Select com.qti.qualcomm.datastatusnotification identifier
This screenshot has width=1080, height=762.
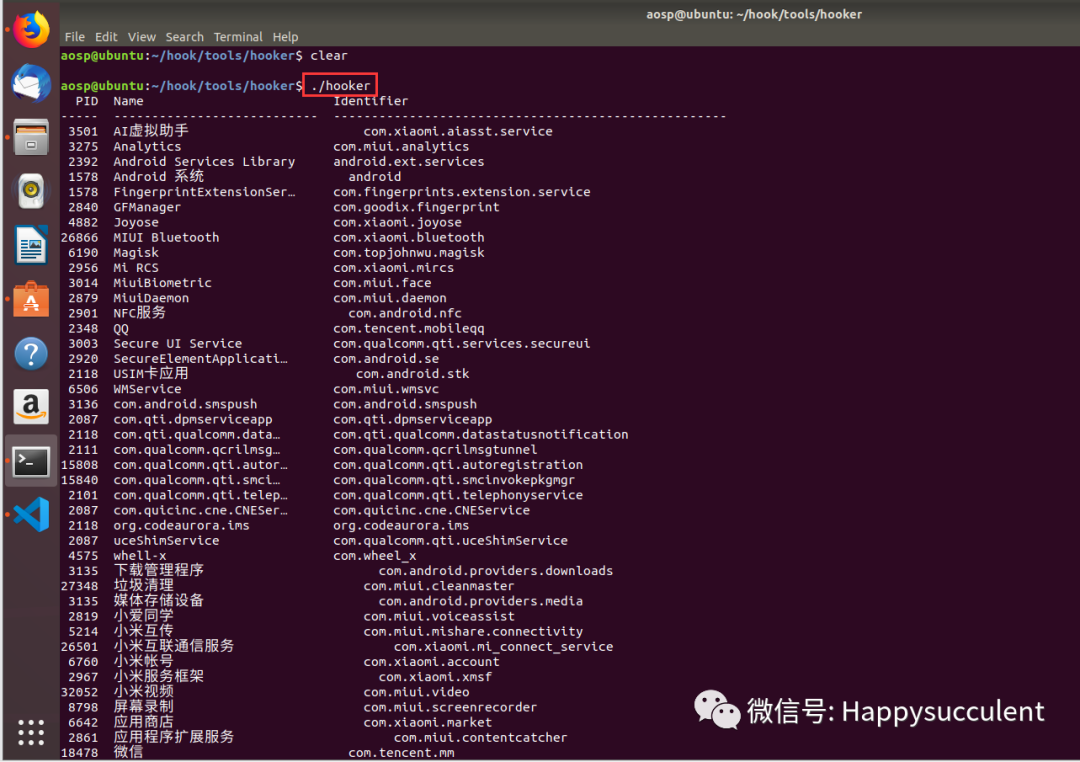(x=481, y=434)
